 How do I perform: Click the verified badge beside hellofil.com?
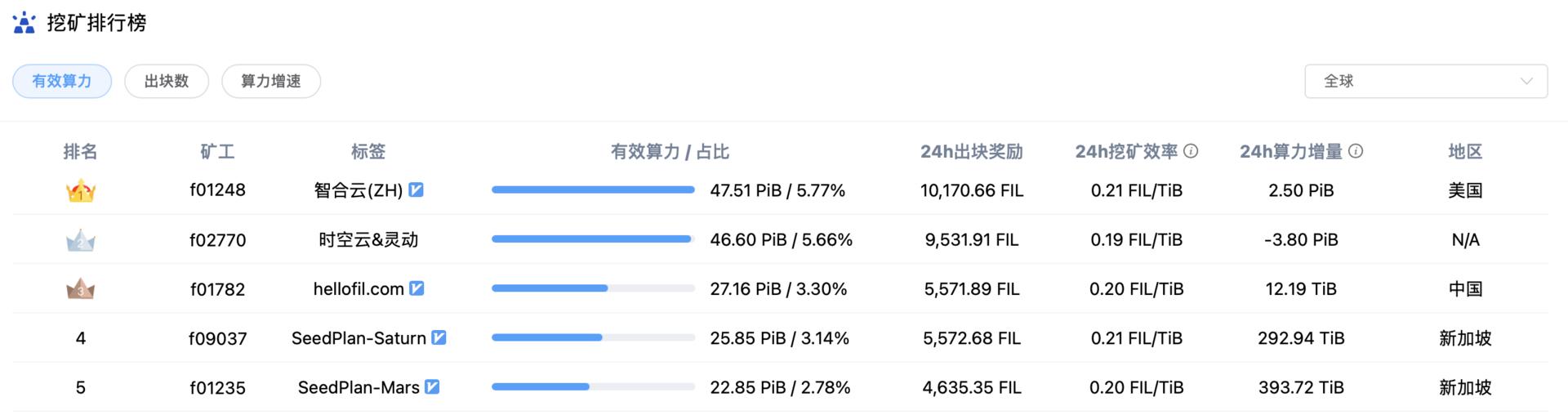[416, 288]
